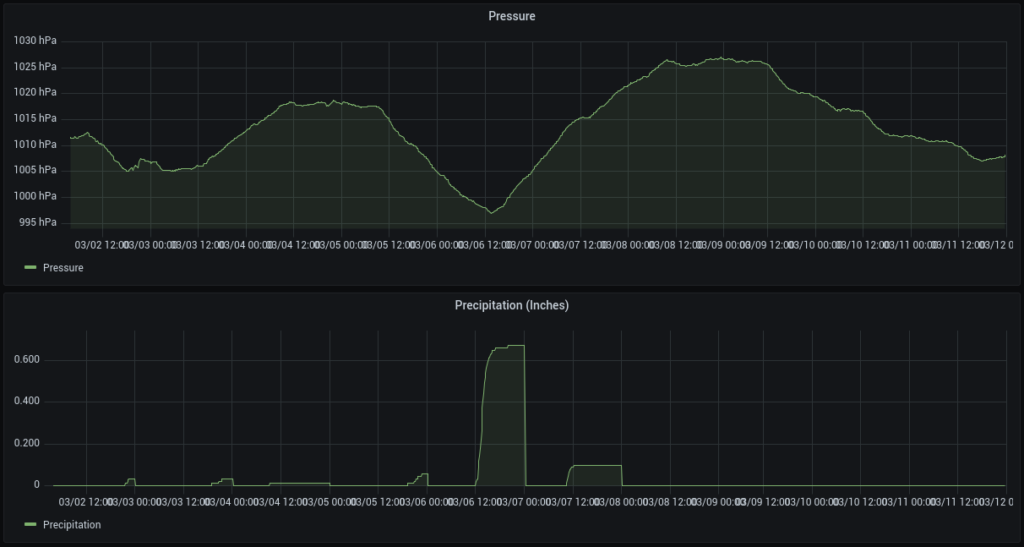Image resolution: width=1024 pixels, height=547 pixels.
Task: Open the Pressure panel title menu
Action: click(511, 16)
